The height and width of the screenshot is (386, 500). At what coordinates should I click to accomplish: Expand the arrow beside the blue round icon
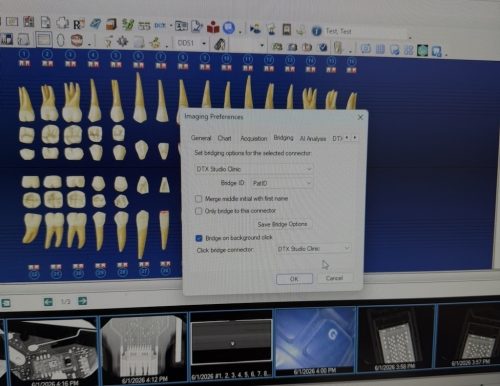pyautogui.click(x=240, y=32)
